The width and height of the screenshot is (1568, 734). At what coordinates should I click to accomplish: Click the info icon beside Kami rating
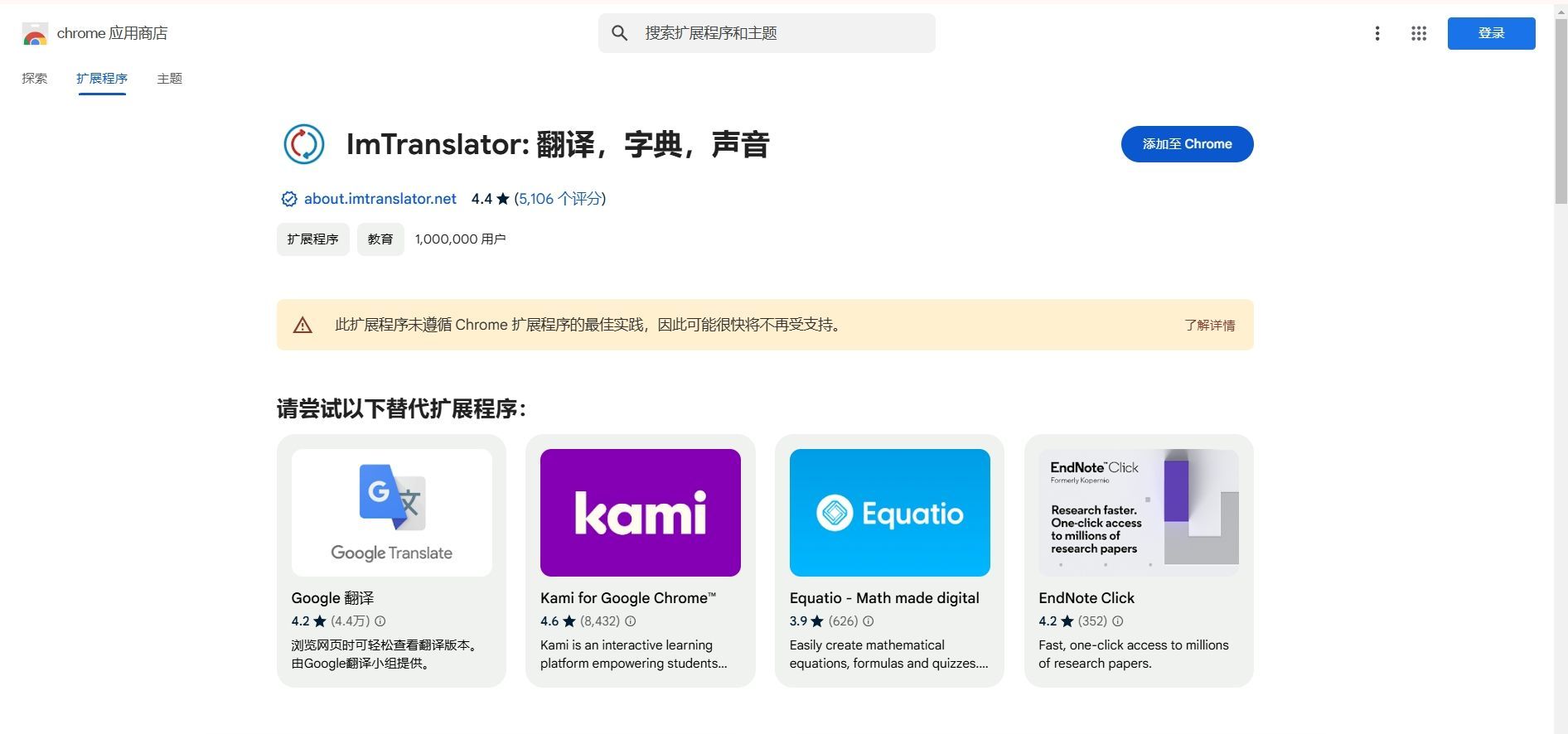631,621
